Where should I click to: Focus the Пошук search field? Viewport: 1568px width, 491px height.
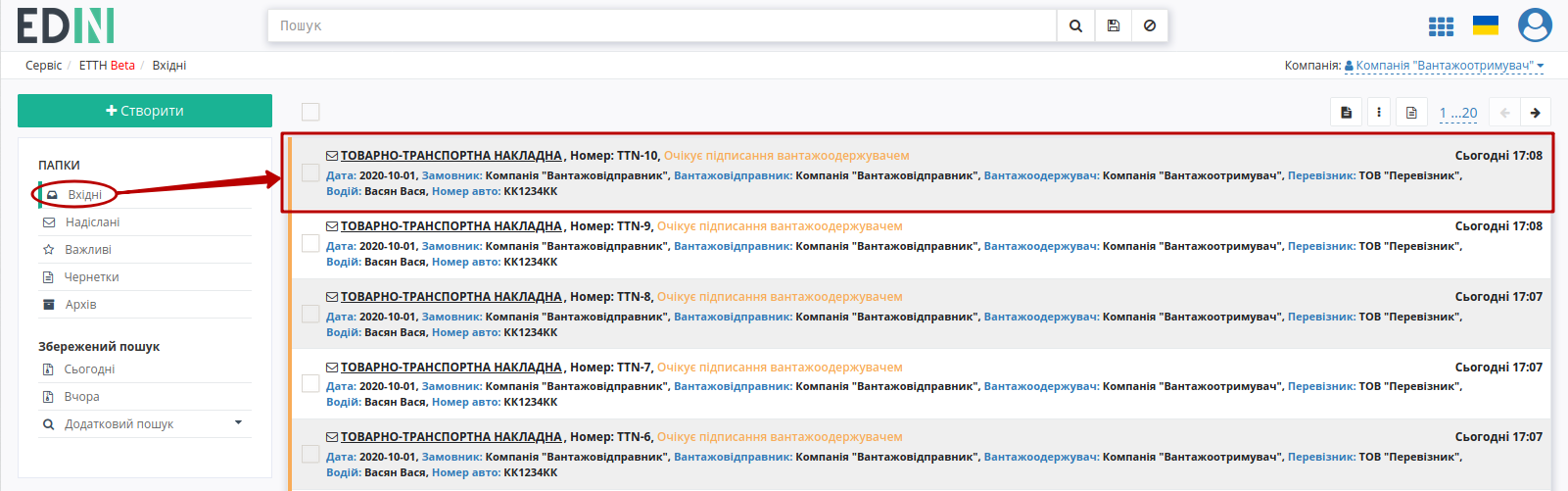coord(662,25)
